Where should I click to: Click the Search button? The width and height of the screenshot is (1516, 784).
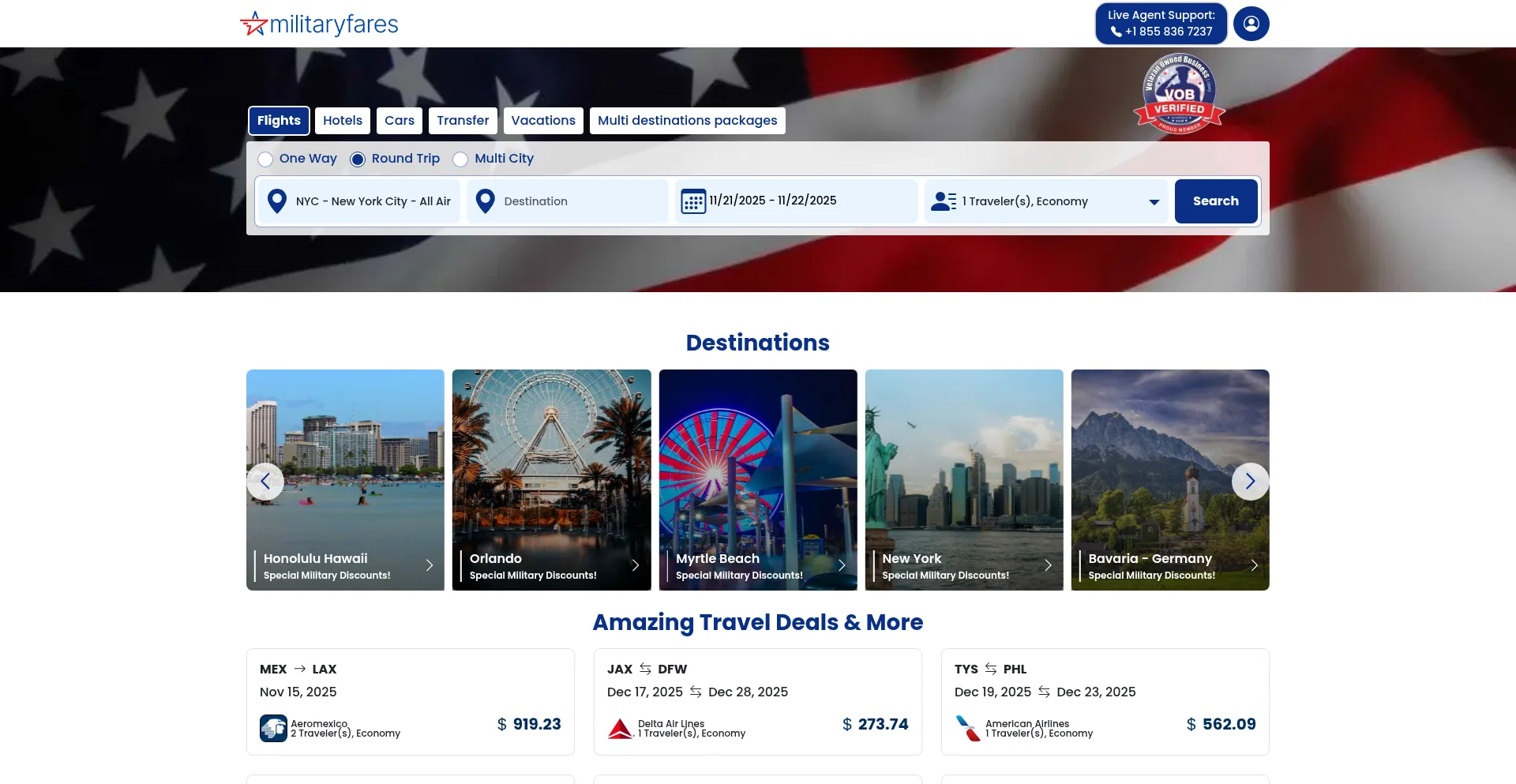(1216, 201)
